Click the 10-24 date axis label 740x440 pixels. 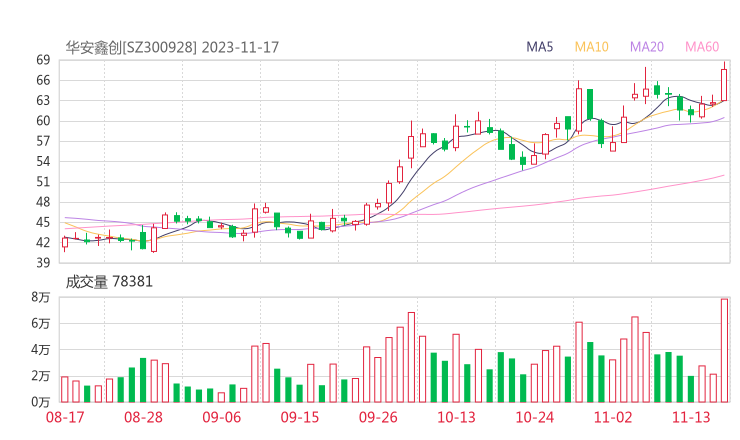(534, 417)
